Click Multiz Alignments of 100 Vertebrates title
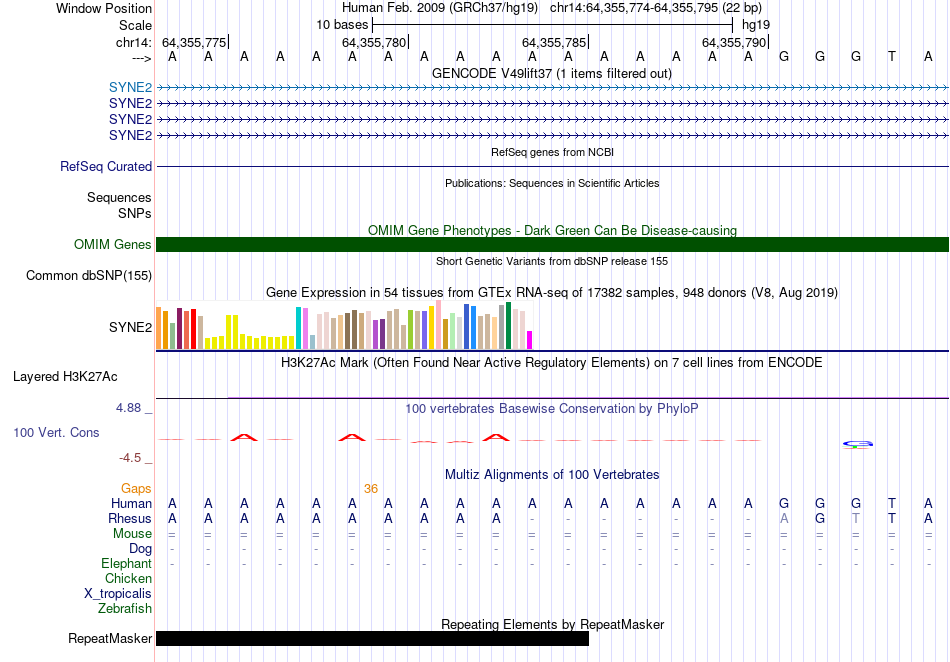Image resolution: width=950 pixels, height=662 pixels. click(552, 474)
